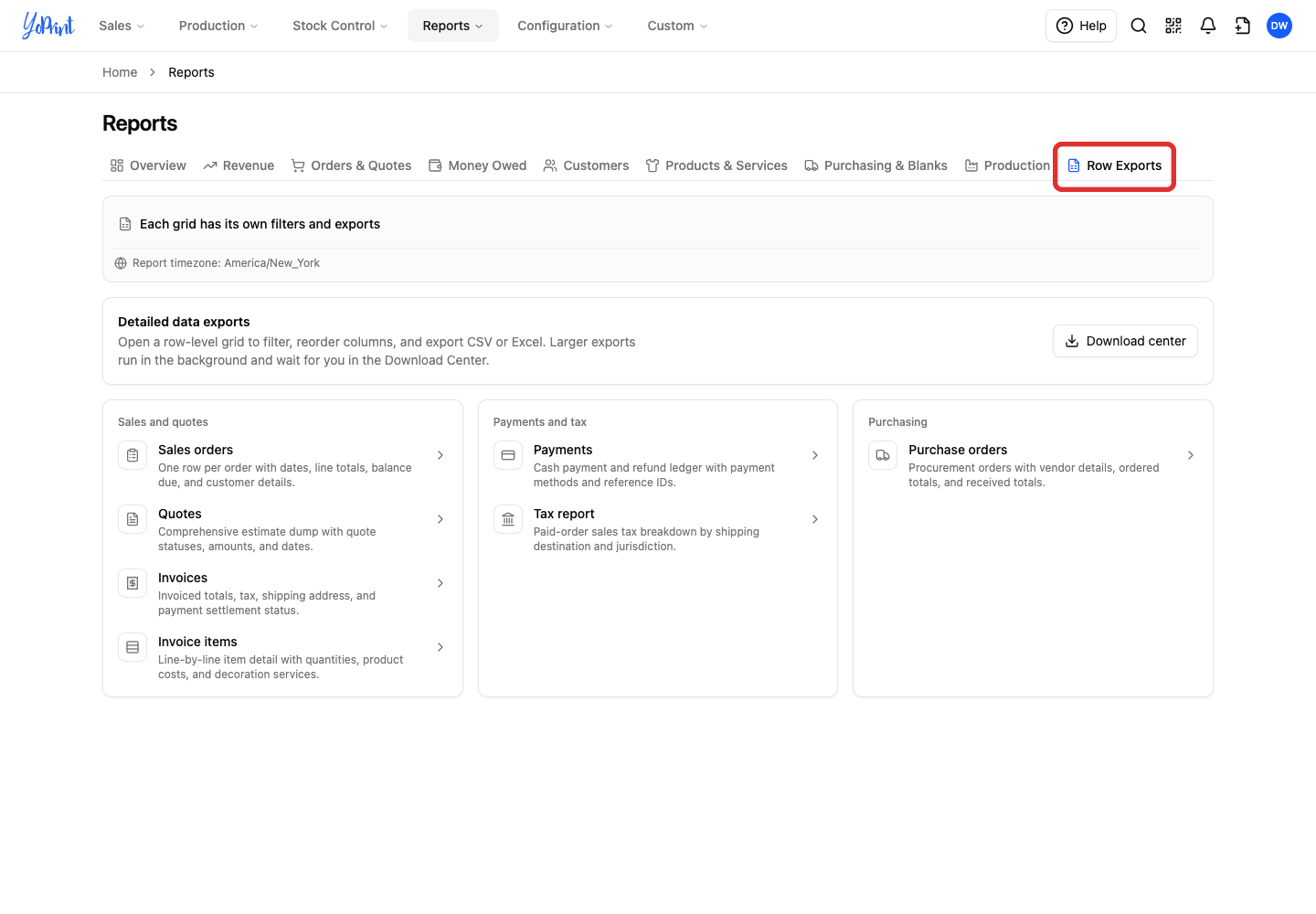Open the QR code scanner icon
1316x914 pixels.
point(1173,26)
